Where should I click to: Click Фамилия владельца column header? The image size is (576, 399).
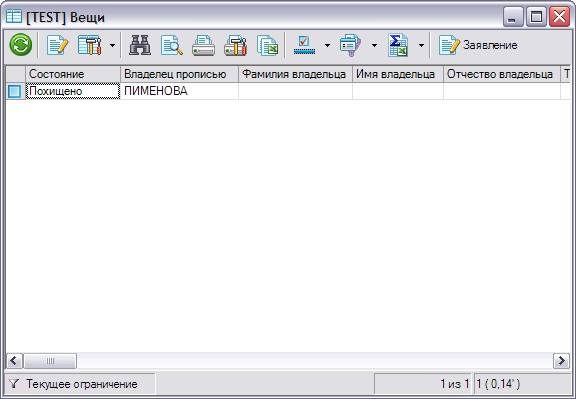click(x=295, y=74)
